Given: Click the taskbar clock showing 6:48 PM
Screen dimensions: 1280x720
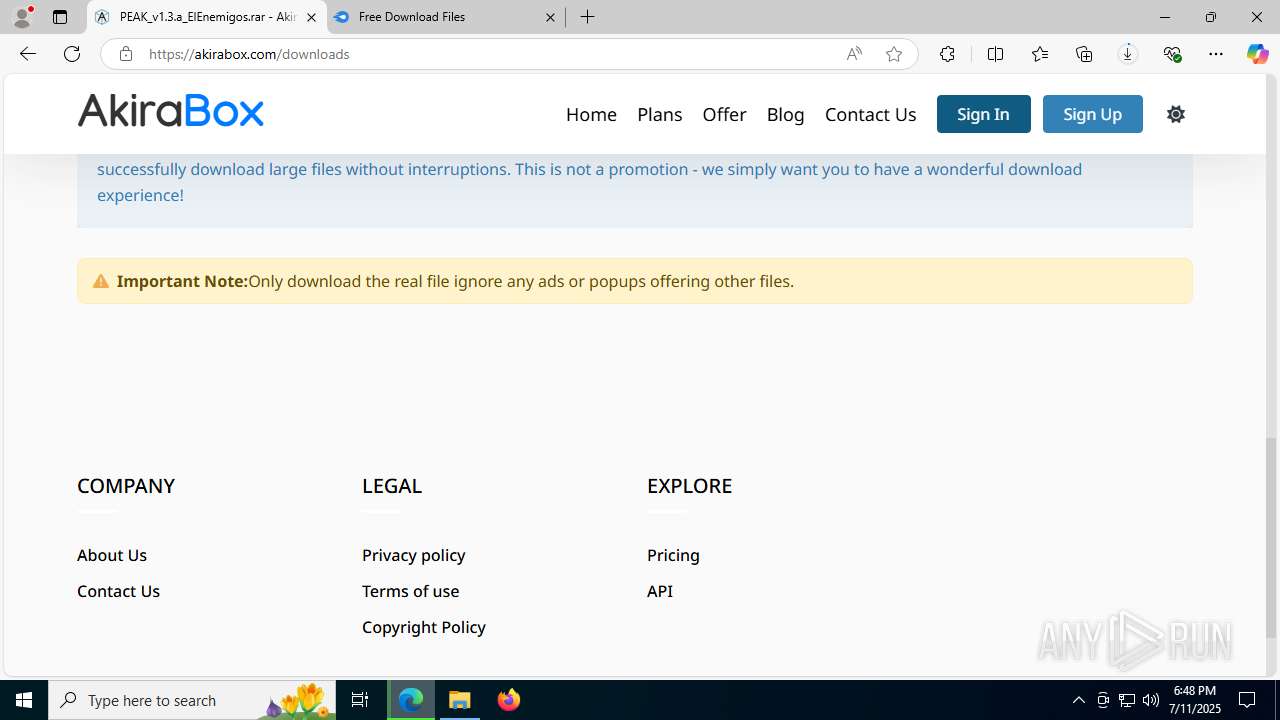Looking at the screenshot, I should click(x=1195, y=700).
